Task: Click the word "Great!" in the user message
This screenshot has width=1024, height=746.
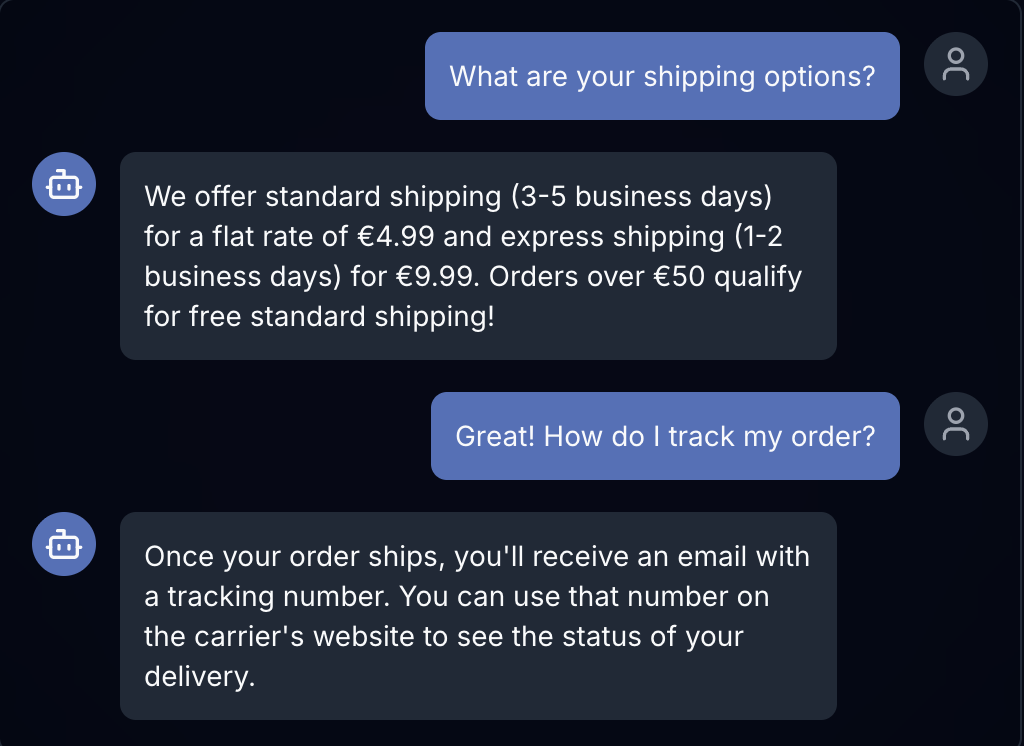Action: (495, 436)
